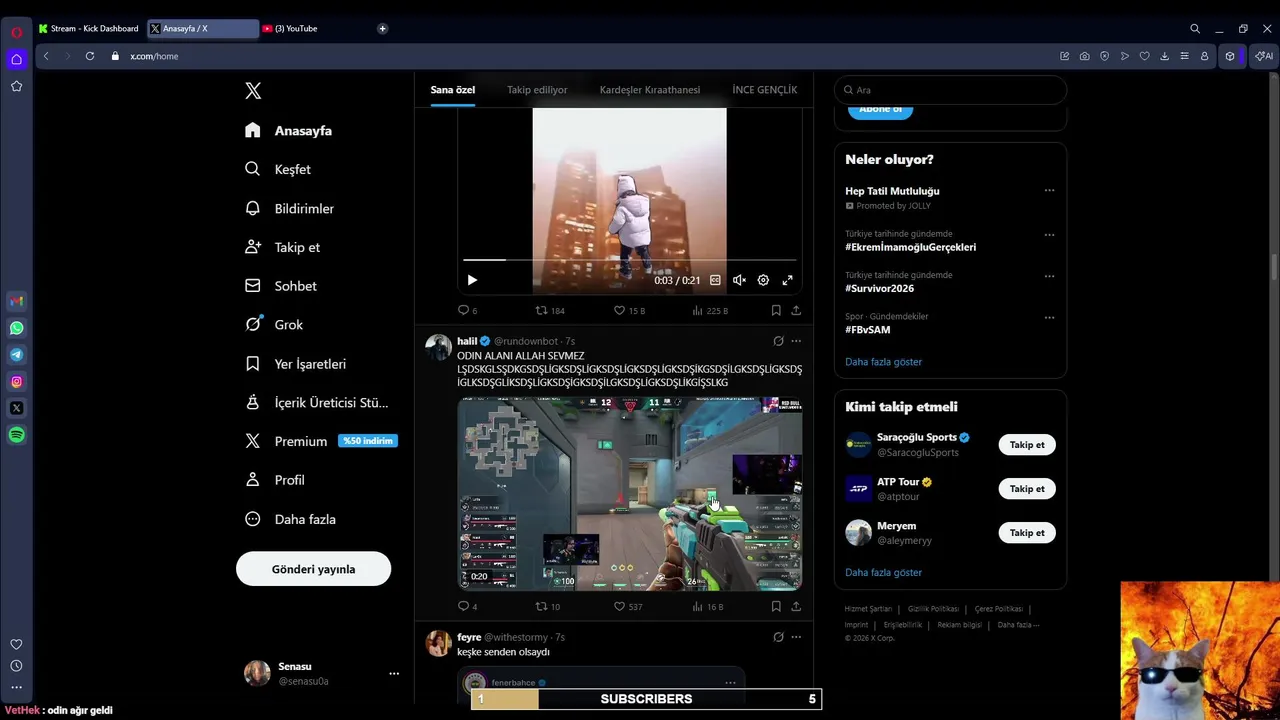Bookmark the video post with 225 B views
1280x720 pixels.
(776, 310)
